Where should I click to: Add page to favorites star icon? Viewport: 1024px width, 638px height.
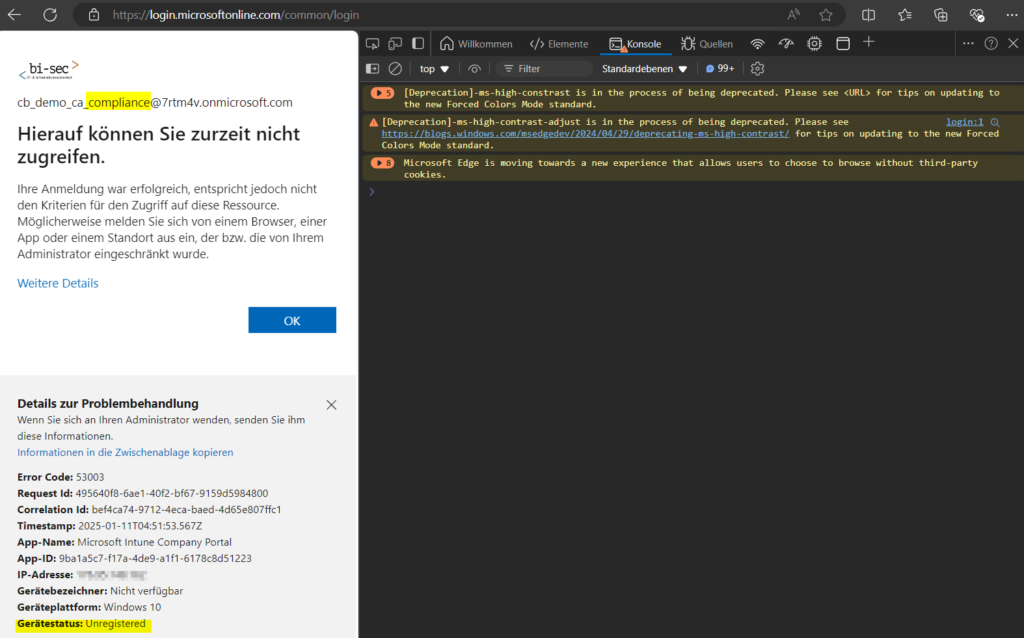click(825, 15)
